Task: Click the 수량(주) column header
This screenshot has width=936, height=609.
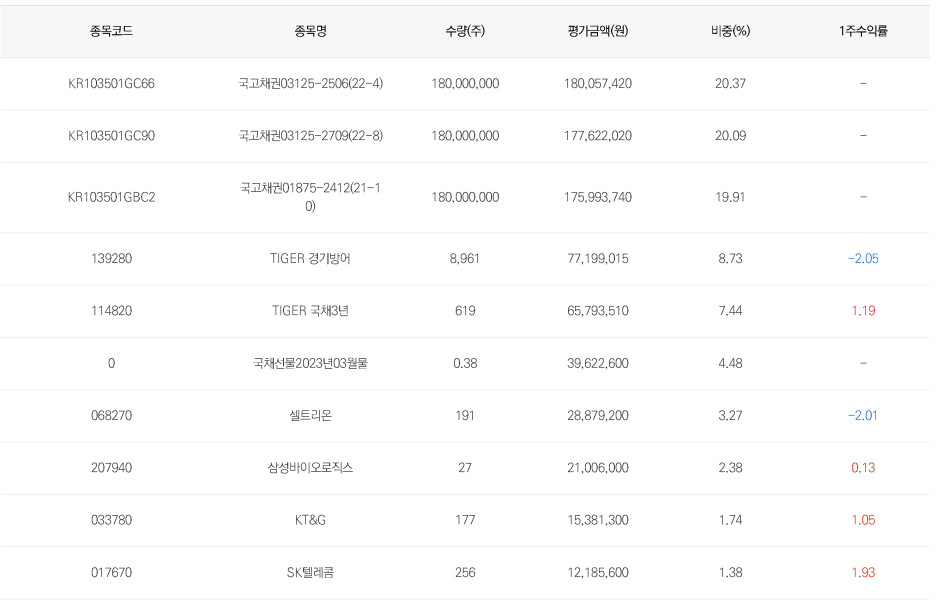Action: [x=465, y=31]
